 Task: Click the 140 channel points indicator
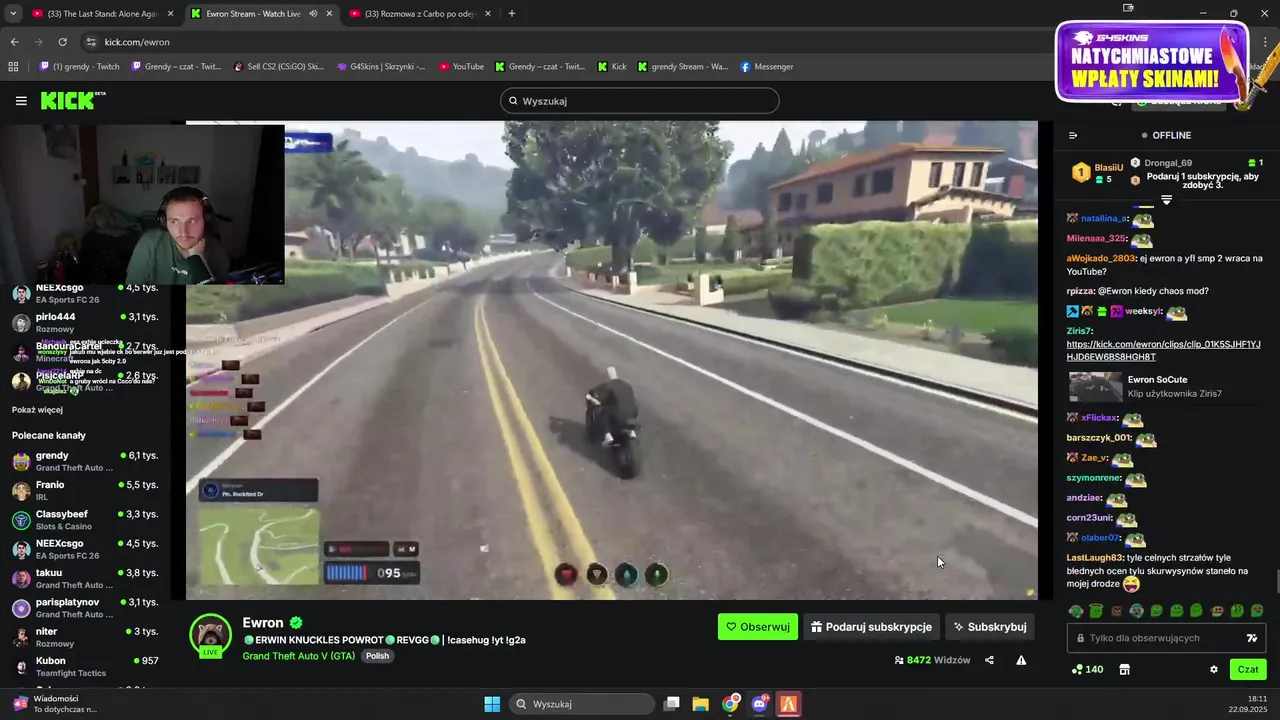[1087, 670]
